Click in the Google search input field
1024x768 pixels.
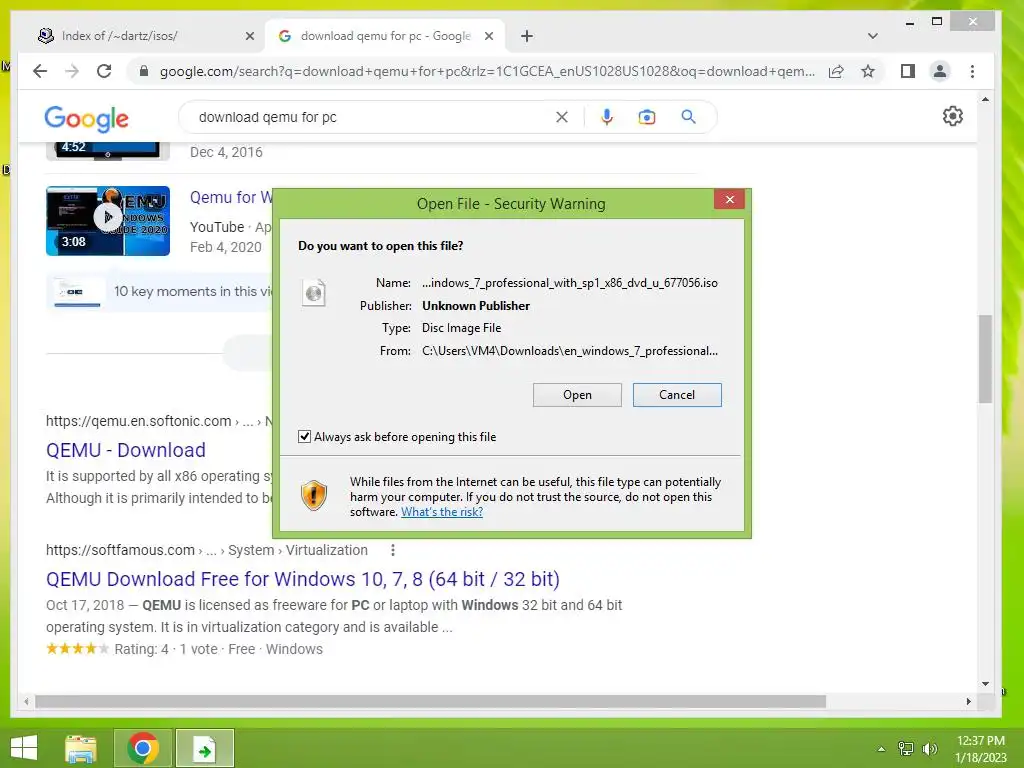[372, 117]
